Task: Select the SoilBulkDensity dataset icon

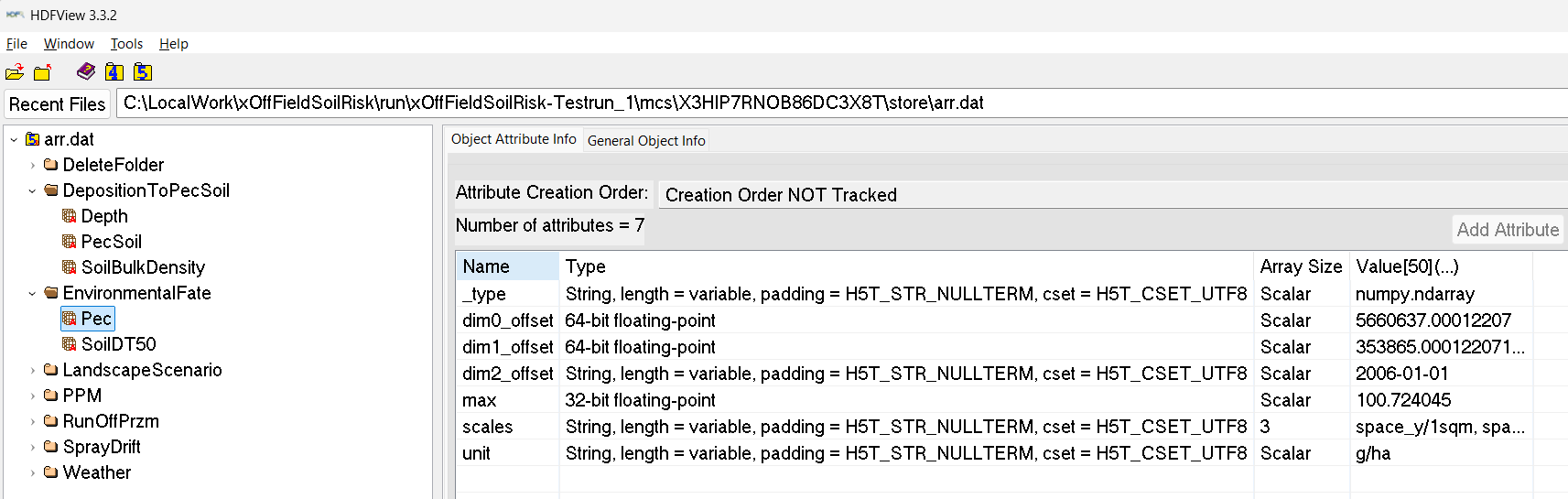Action: pos(70,267)
